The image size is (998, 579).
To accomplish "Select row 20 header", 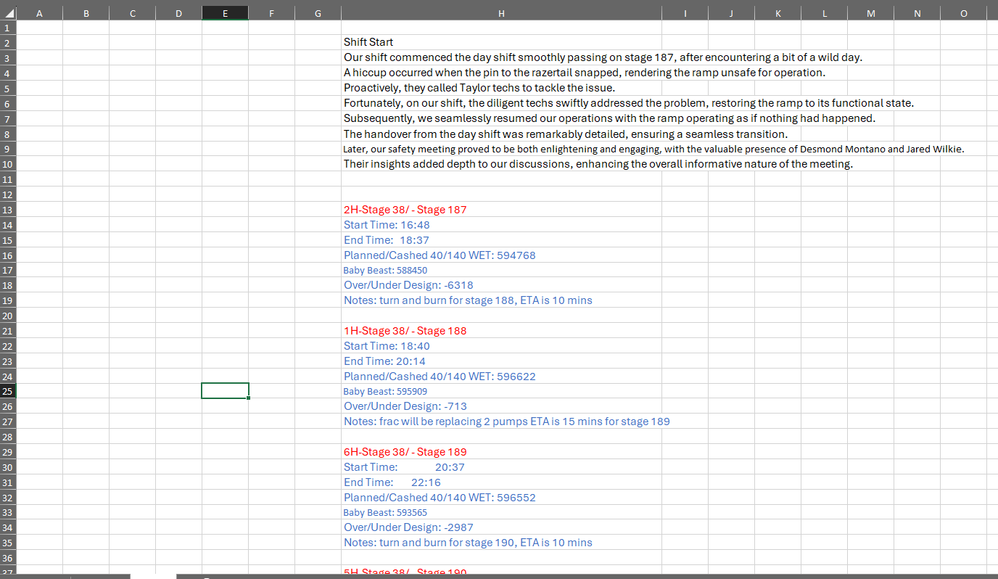I will [x=8, y=316].
